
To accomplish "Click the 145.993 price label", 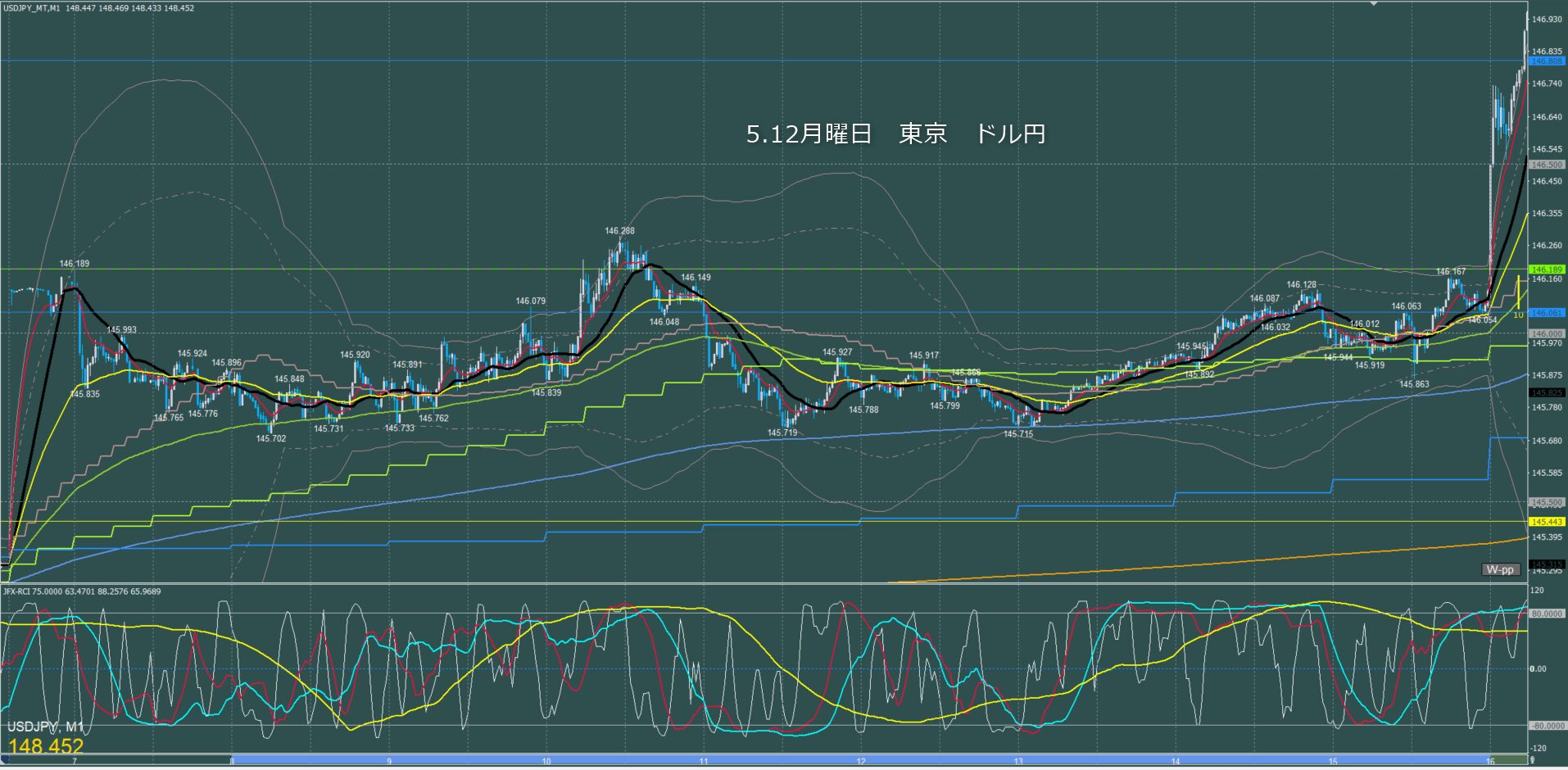I will tap(122, 330).
